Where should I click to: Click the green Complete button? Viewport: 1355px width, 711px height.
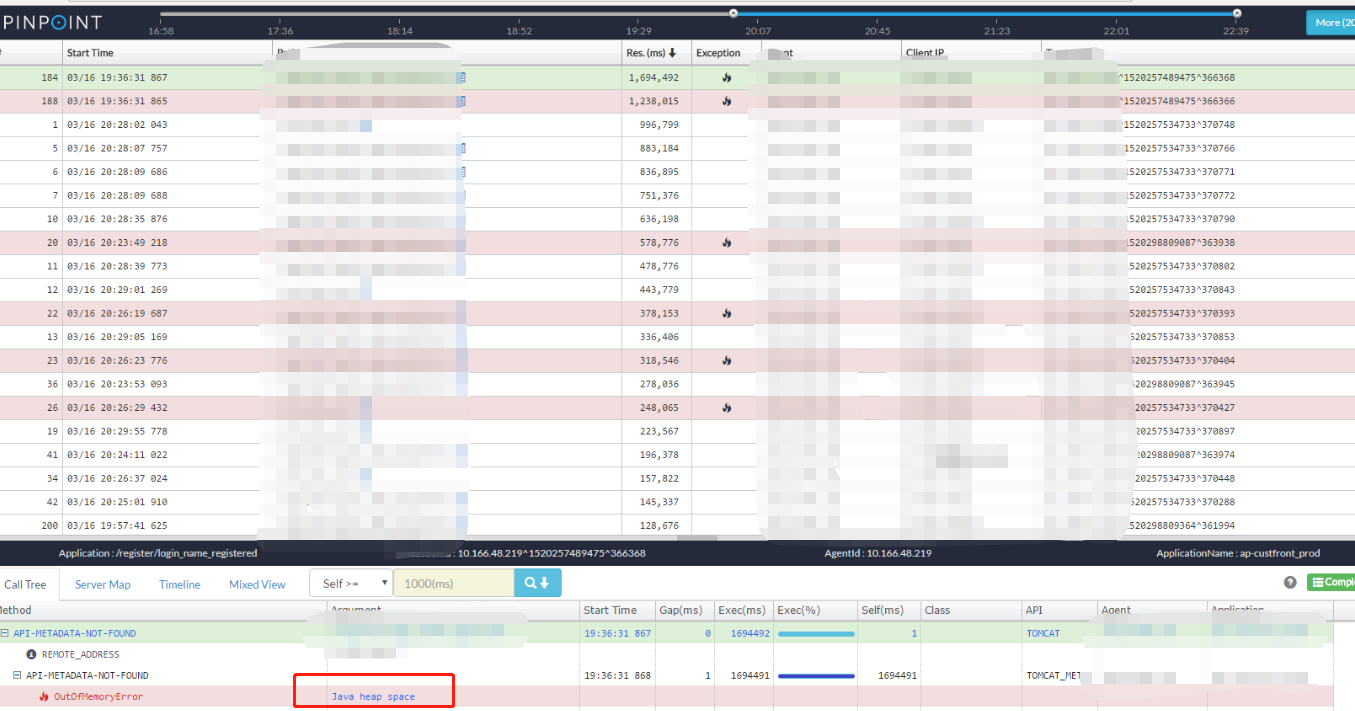click(x=1331, y=582)
